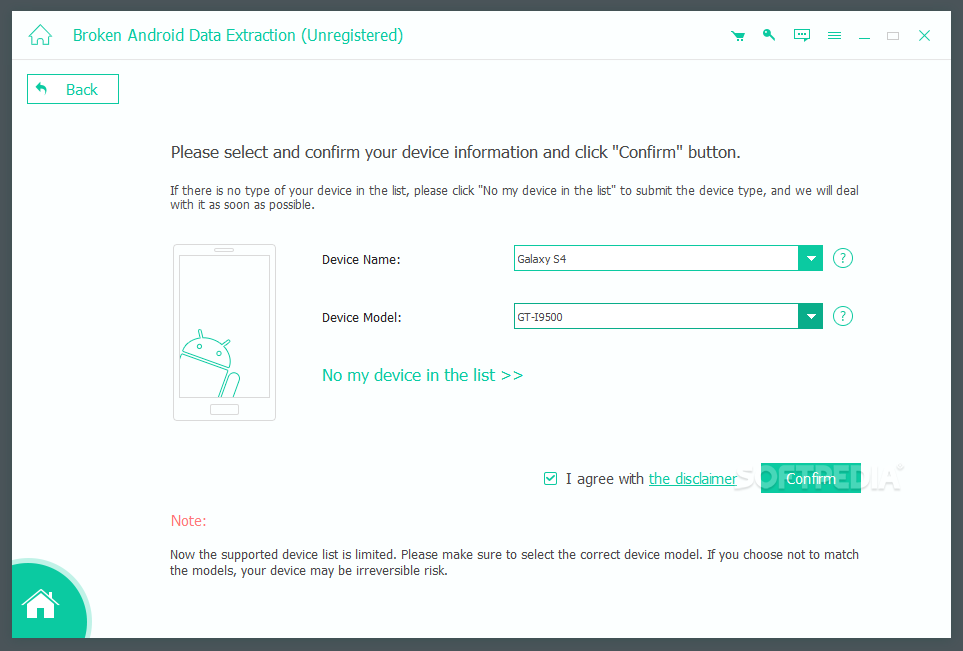Click the key register icon
The image size is (963, 651).
point(769,35)
